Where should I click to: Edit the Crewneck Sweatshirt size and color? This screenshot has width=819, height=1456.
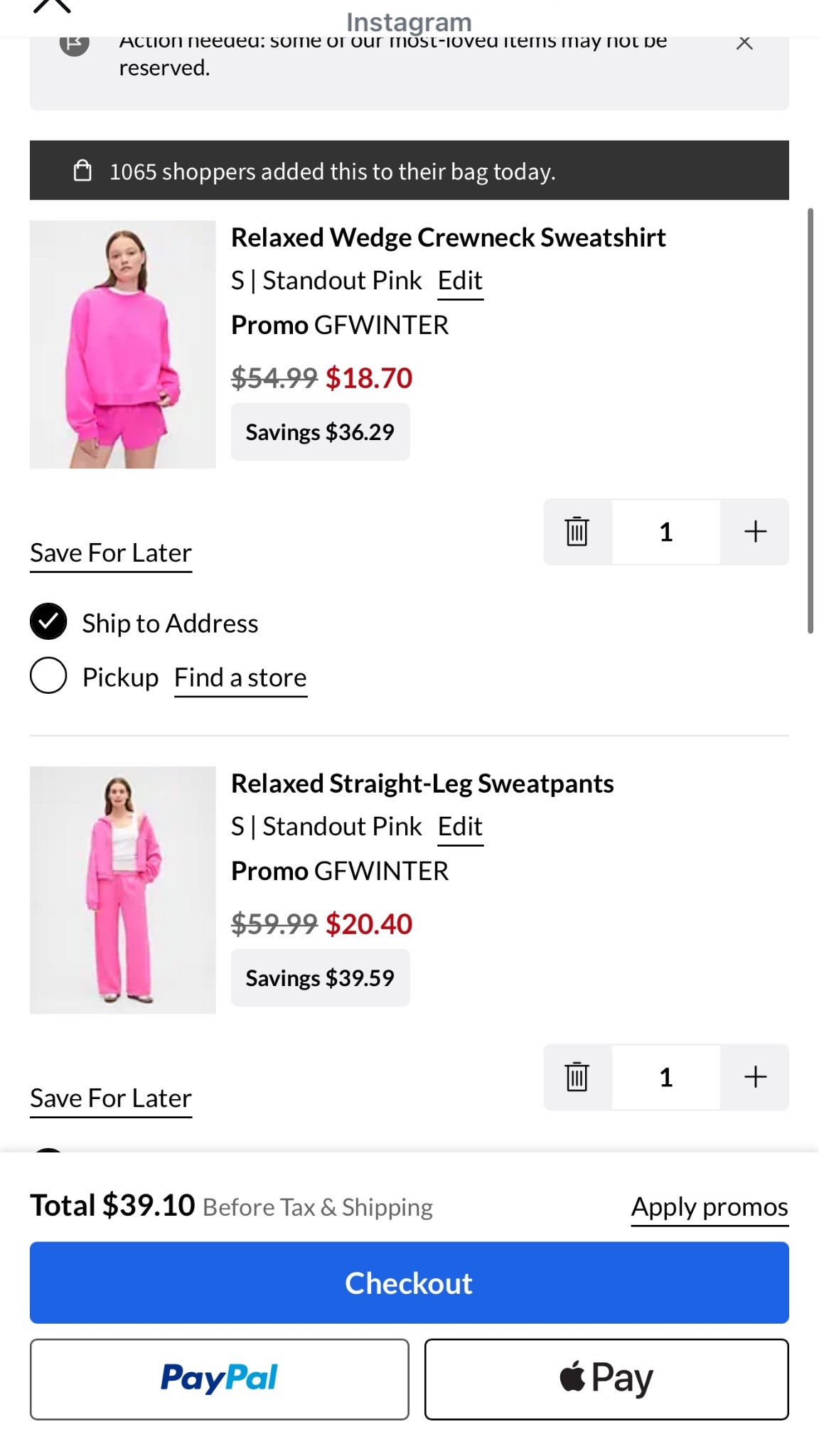(460, 281)
